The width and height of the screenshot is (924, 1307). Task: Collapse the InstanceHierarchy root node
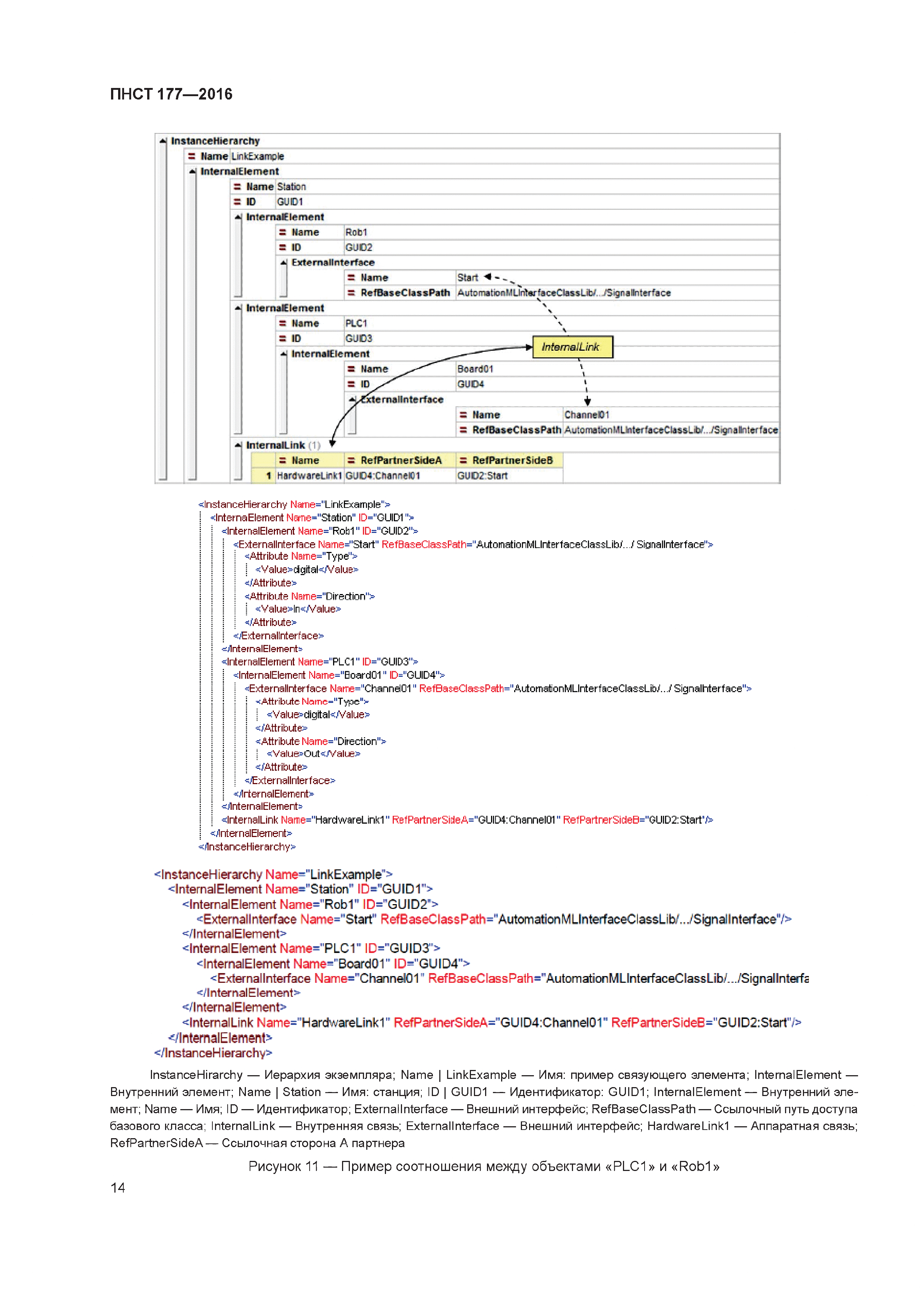(x=163, y=141)
